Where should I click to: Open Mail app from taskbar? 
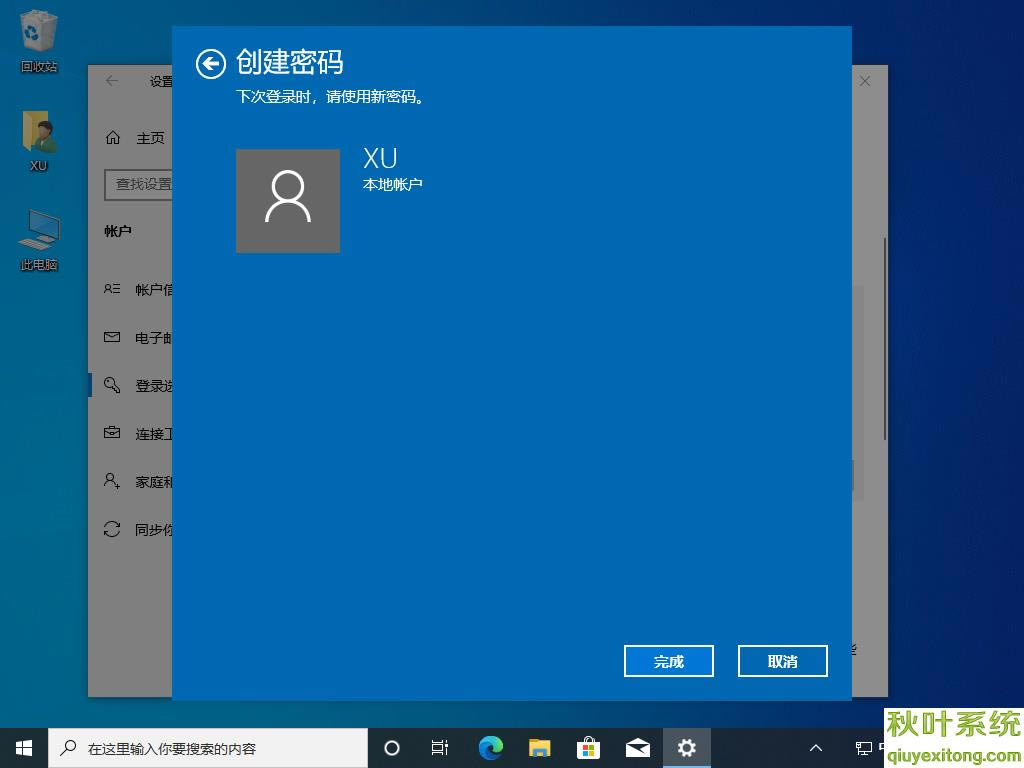(637, 748)
